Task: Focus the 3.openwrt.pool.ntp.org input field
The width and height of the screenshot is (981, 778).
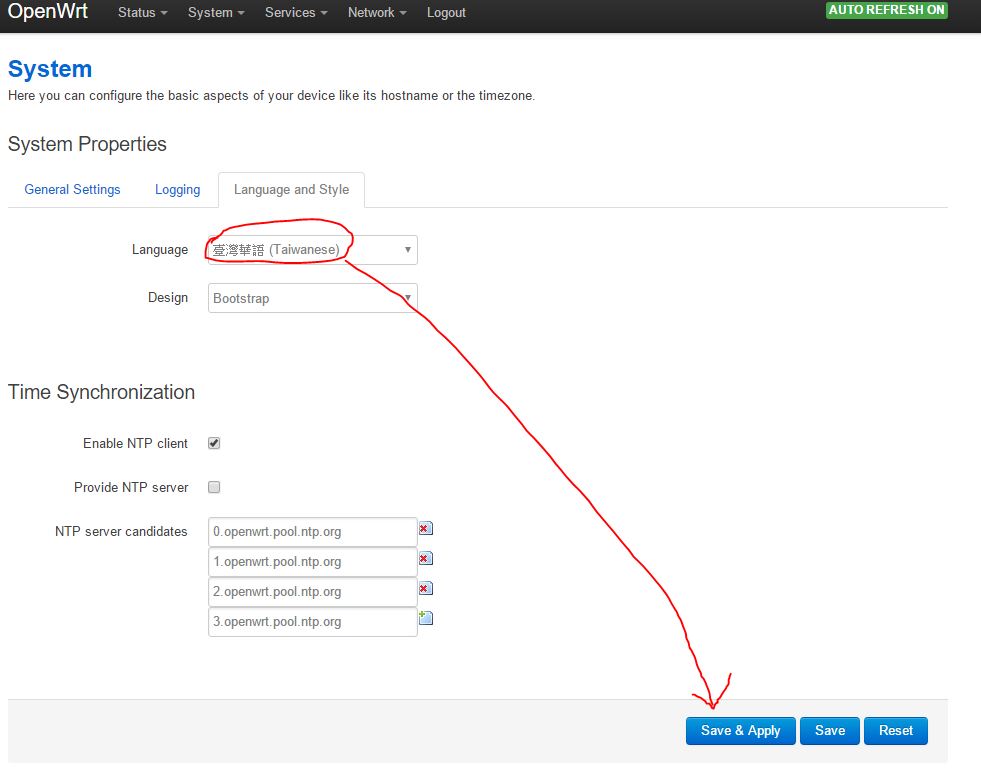Action: pyautogui.click(x=313, y=622)
